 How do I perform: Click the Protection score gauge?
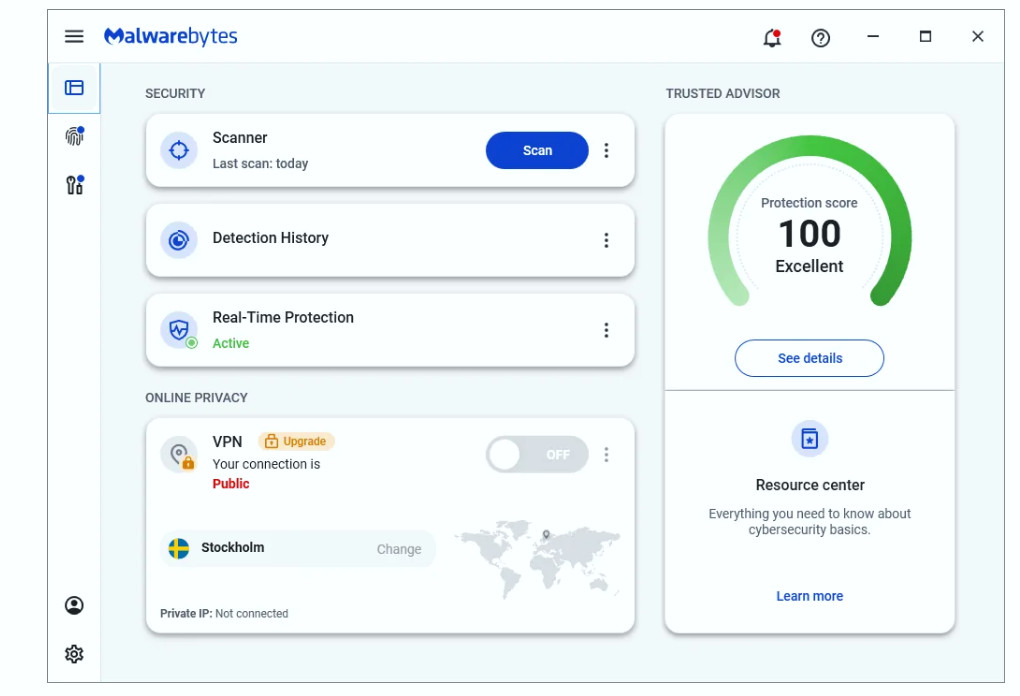(x=809, y=221)
